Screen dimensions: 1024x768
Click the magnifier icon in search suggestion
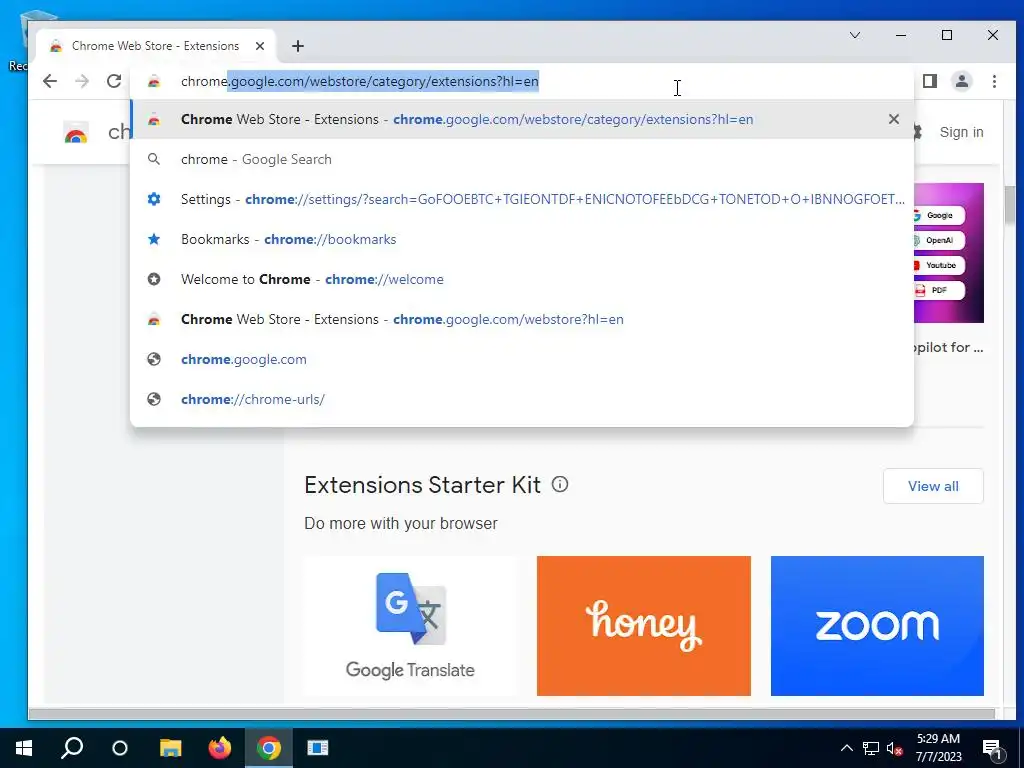[153, 159]
